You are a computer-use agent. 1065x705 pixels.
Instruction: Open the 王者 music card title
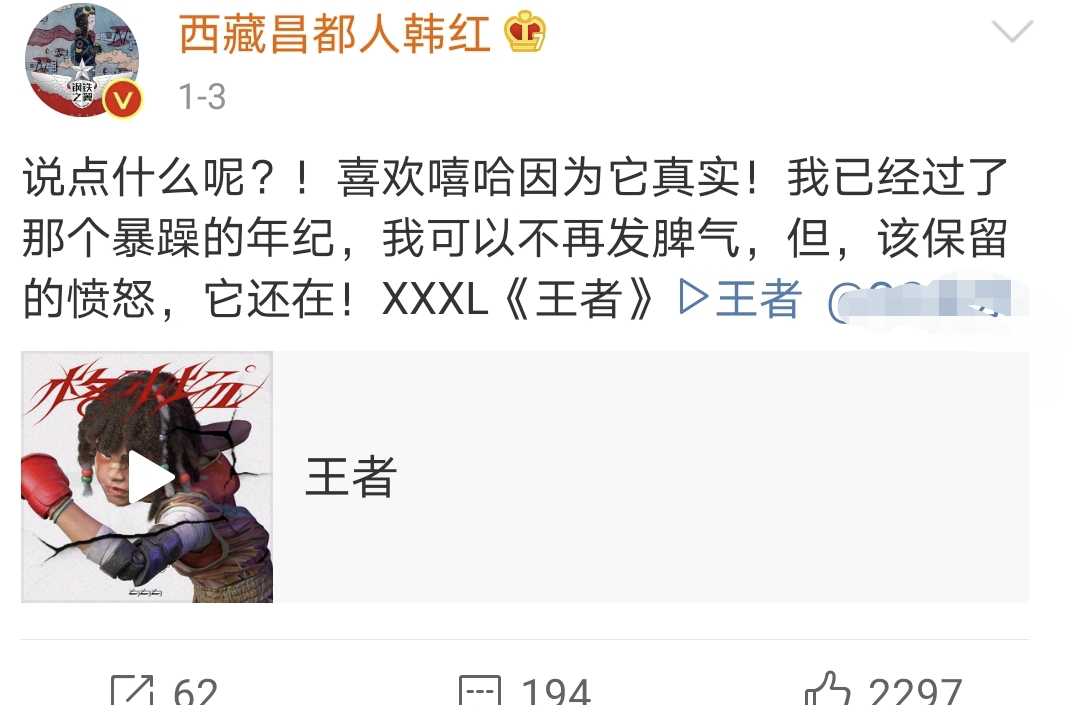[x=350, y=477]
